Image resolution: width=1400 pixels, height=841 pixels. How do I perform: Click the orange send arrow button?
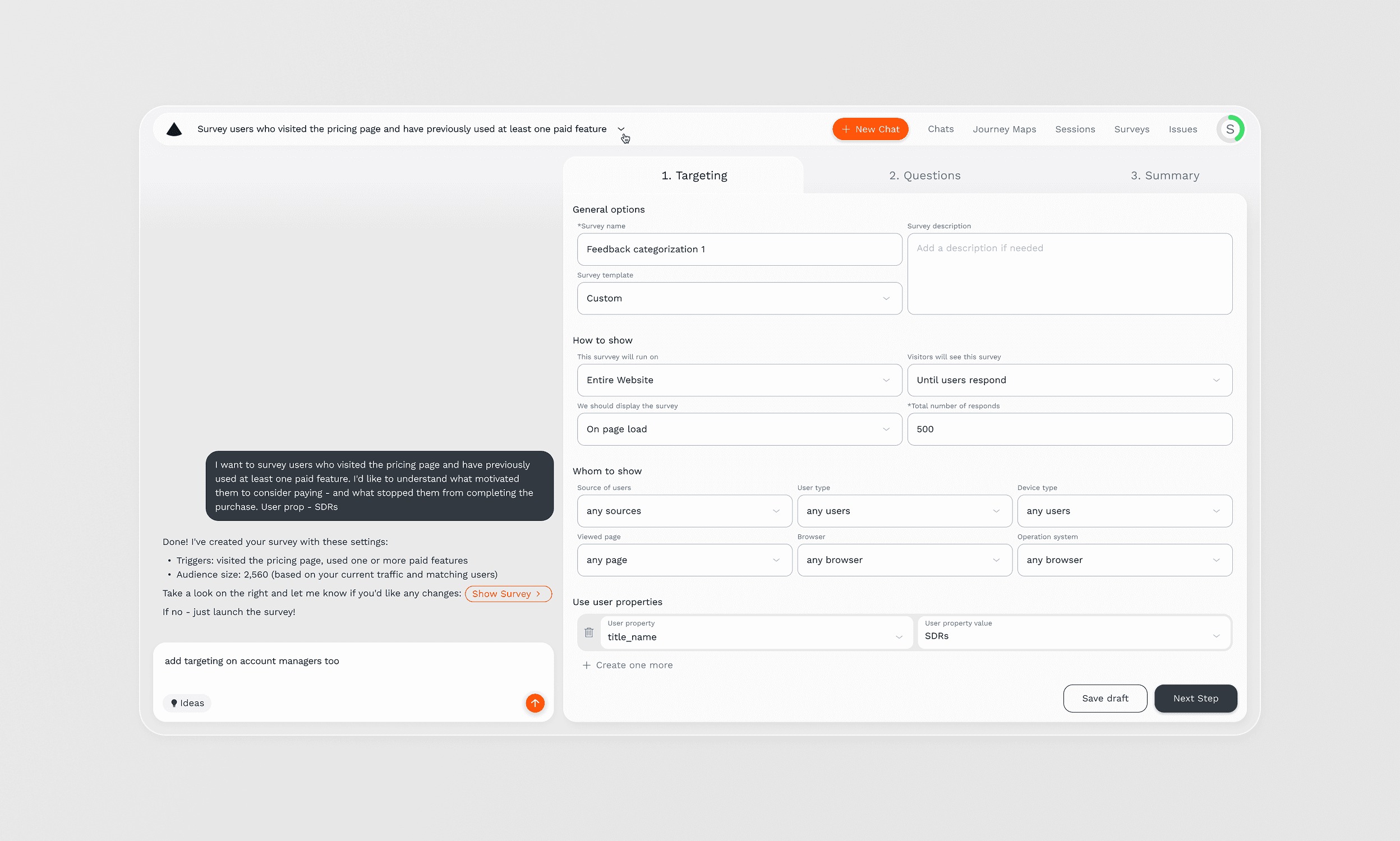535,703
